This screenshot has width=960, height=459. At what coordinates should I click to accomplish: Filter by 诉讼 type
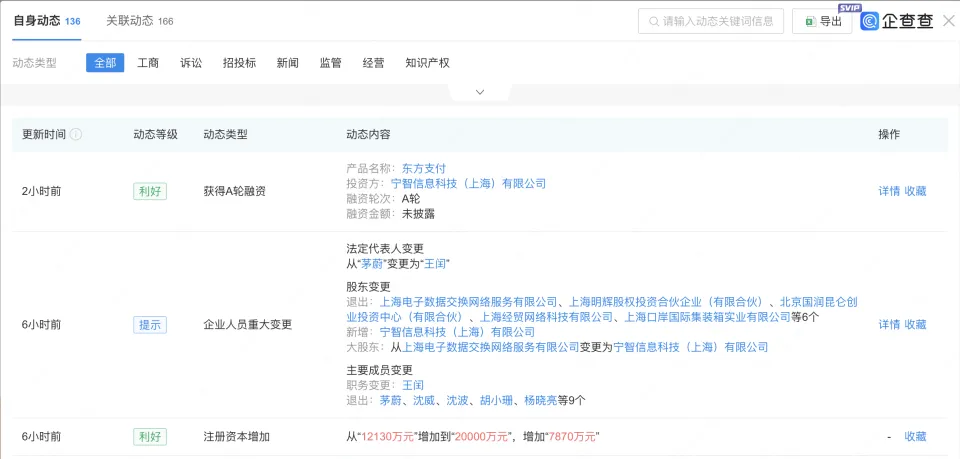(191, 63)
